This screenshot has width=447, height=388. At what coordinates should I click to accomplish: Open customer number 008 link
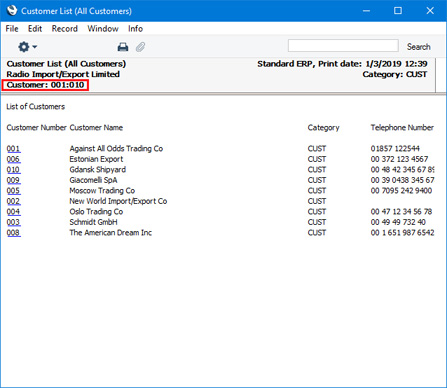coord(13,233)
